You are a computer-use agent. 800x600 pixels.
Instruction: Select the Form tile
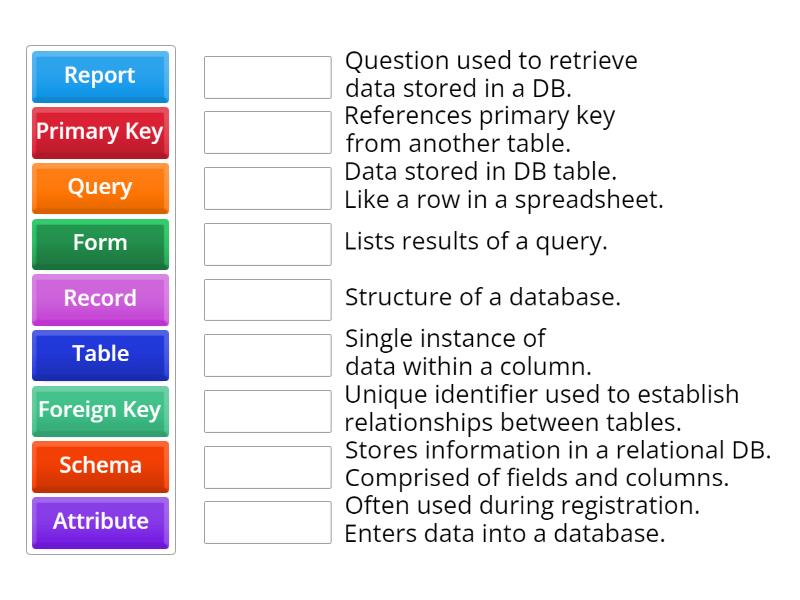[x=99, y=244]
